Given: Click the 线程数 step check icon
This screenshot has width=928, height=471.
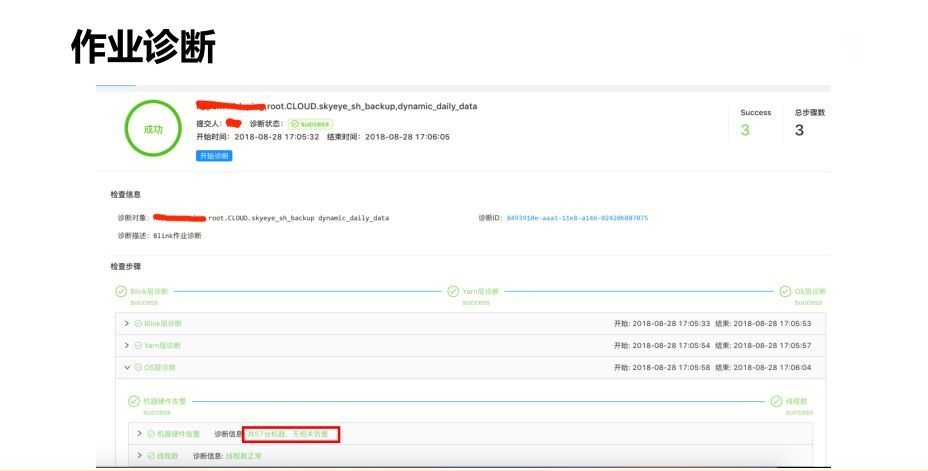Looking at the screenshot, I should 776,402.
